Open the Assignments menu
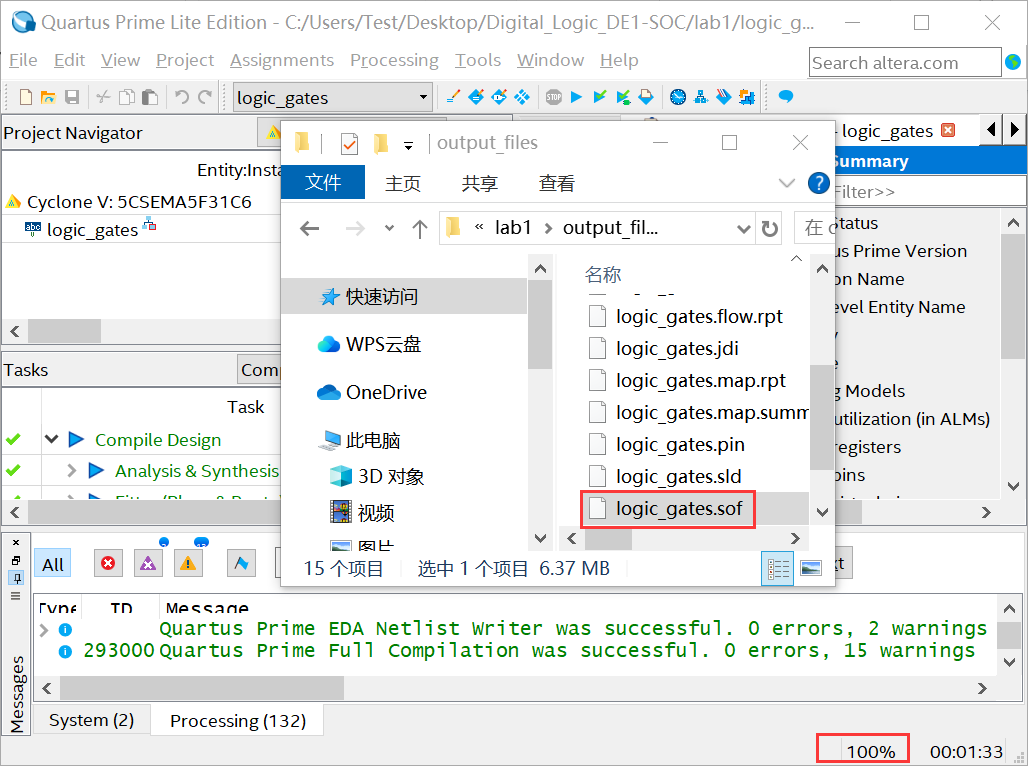 (282, 60)
